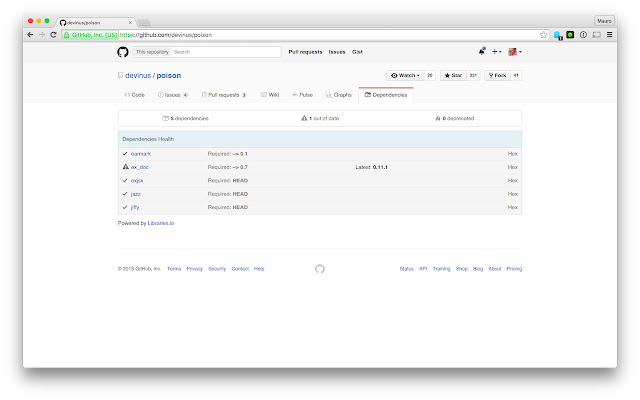
Task: Open the user avatar menu
Action: 515,52
